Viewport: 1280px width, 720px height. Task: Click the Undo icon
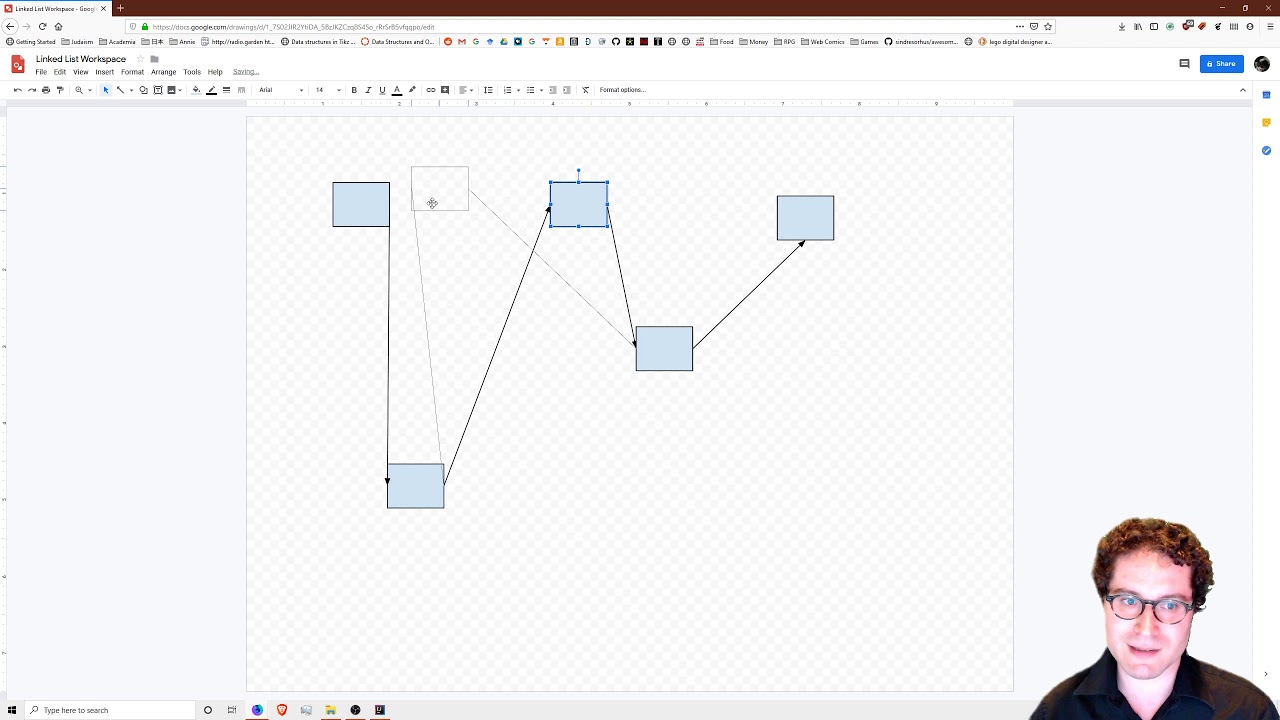click(17, 90)
